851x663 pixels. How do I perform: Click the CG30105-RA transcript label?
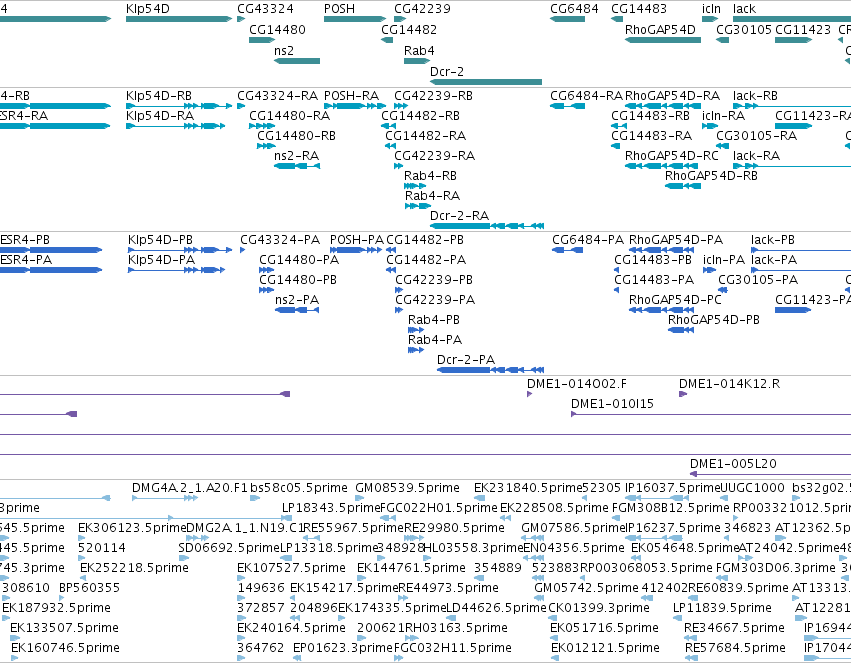(757, 136)
